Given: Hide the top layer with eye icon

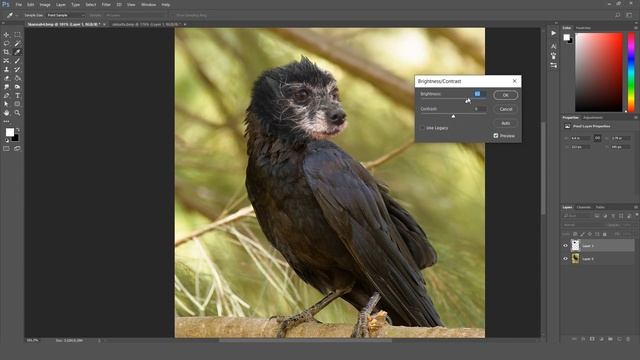Looking at the screenshot, I should (x=565, y=246).
